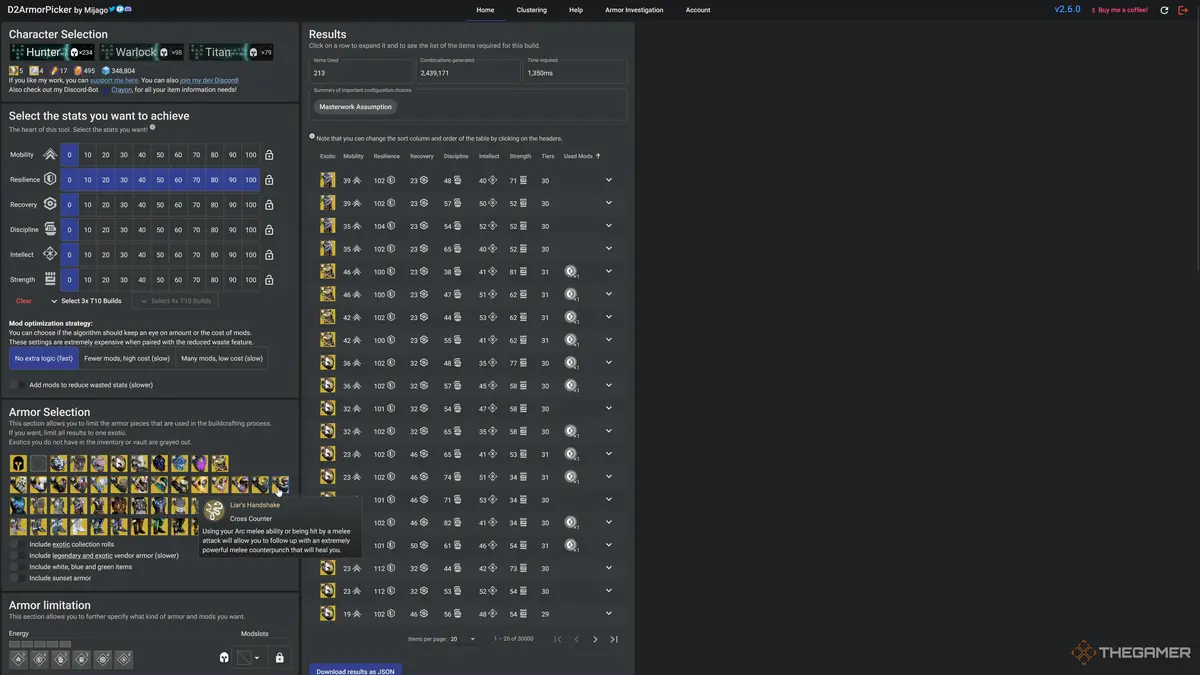
Task: Go to the next results page
Action: tap(595, 639)
